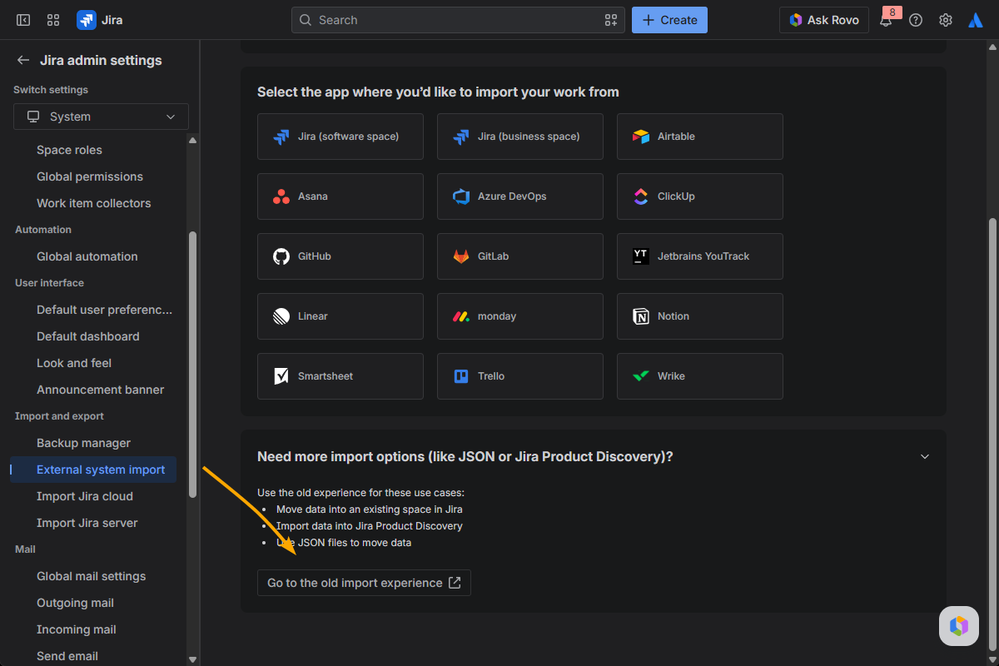Open Import Jira cloud
The width and height of the screenshot is (999, 666).
tap(85, 496)
